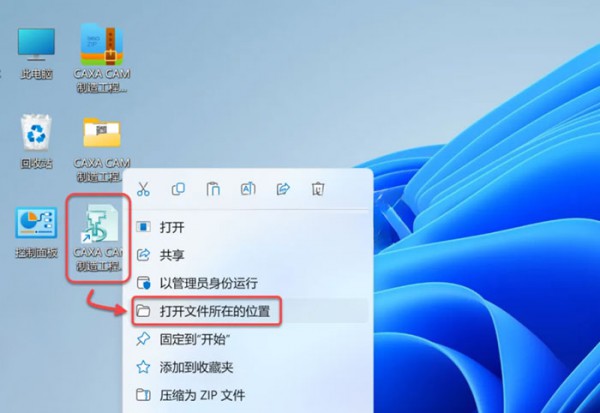Choose 打开文件所在的位置 menu entry
600x413 pixels.
coord(251,311)
